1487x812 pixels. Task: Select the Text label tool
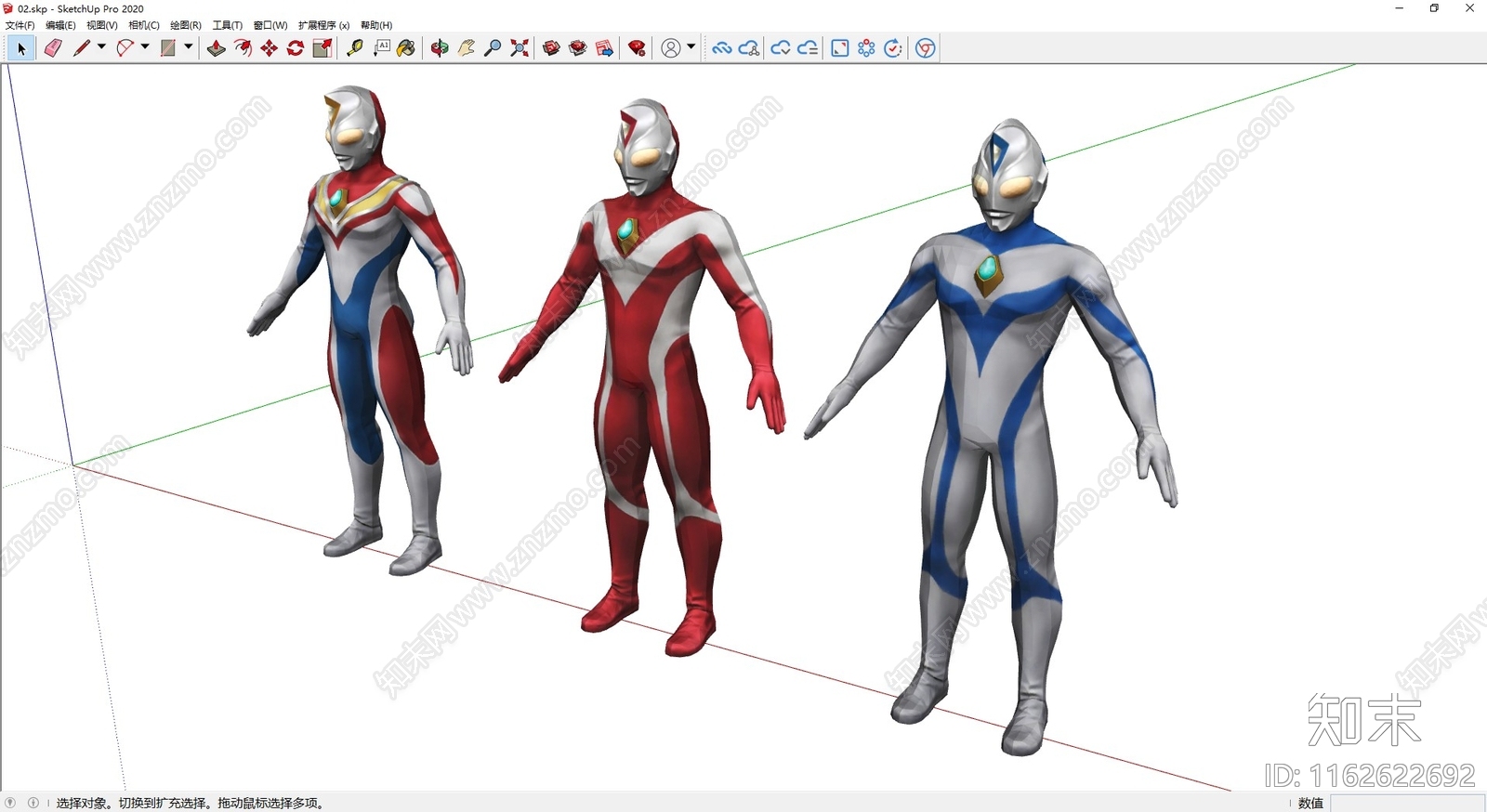(x=381, y=48)
